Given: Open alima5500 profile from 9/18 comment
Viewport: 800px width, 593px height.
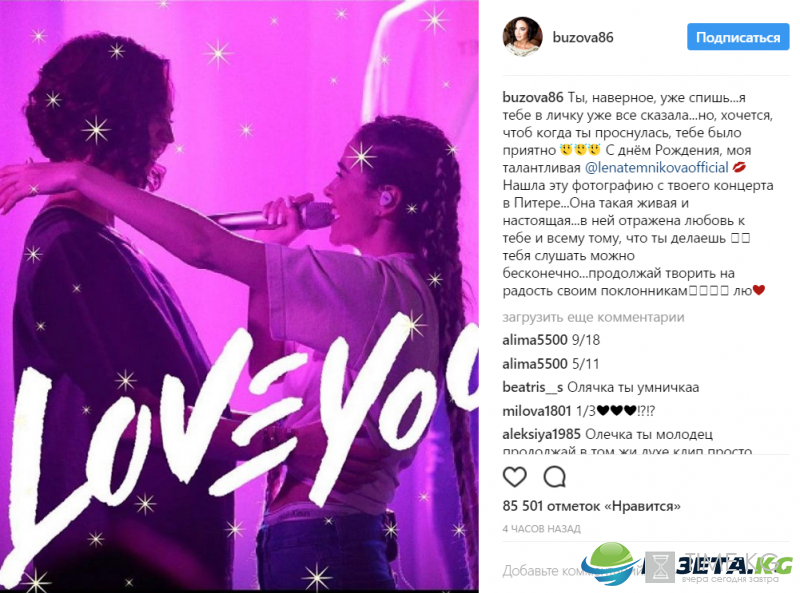Looking at the screenshot, I should click(x=535, y=340).
